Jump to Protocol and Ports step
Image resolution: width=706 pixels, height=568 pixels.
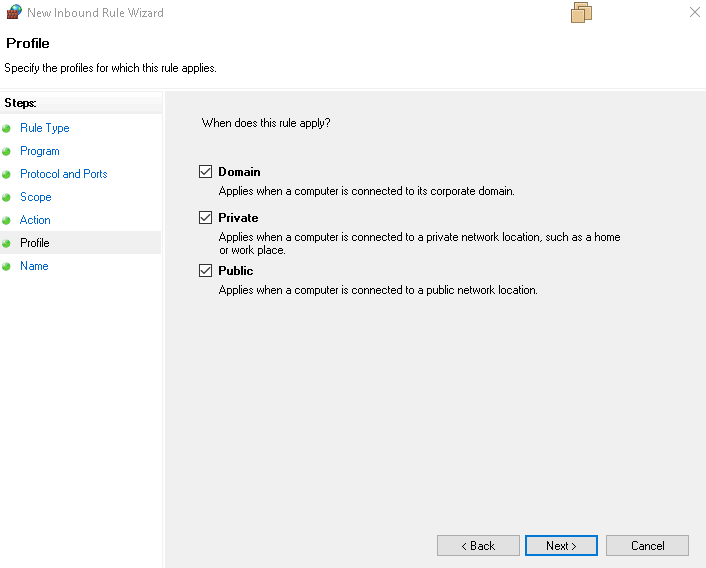click(64, 174)
